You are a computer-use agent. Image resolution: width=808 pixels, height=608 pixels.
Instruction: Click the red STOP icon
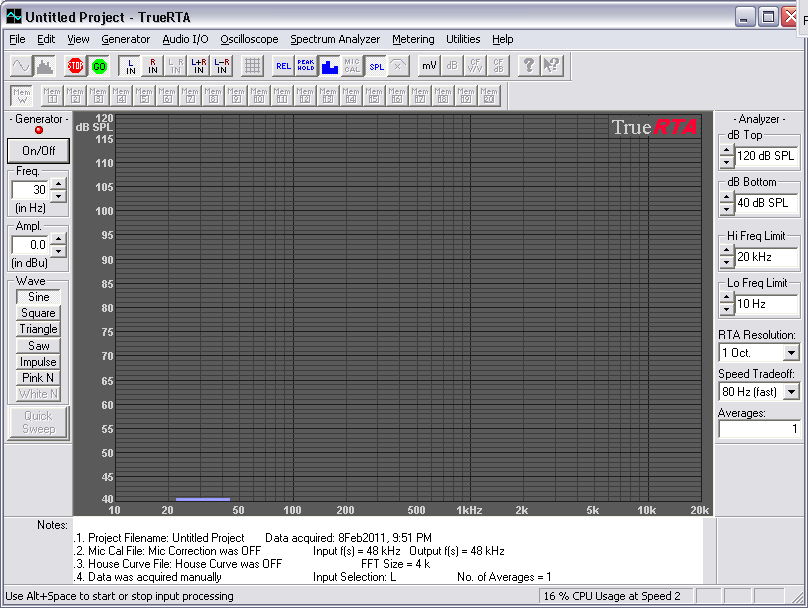click(75, 66)
